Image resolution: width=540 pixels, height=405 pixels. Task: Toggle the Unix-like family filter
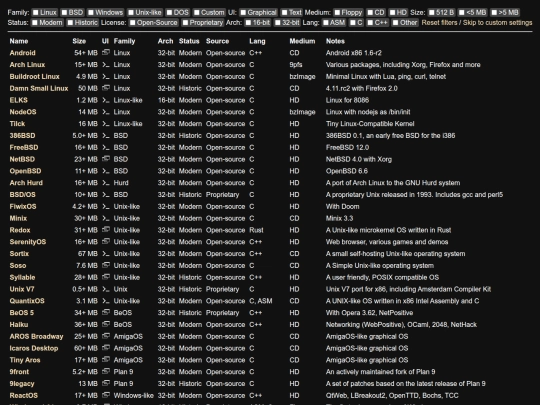click(x=131, y=13)
